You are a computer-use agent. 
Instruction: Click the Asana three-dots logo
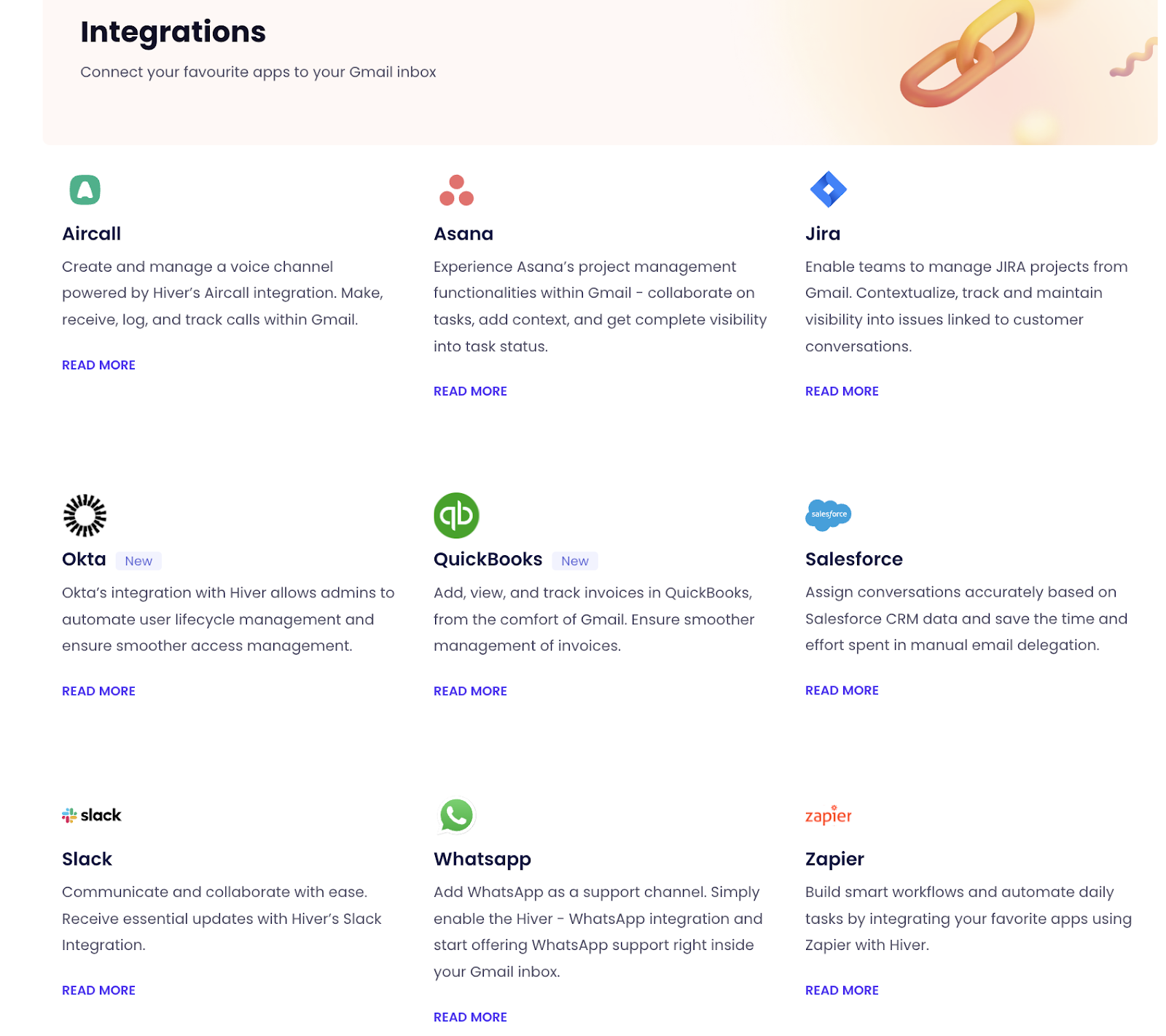[456, 190]
